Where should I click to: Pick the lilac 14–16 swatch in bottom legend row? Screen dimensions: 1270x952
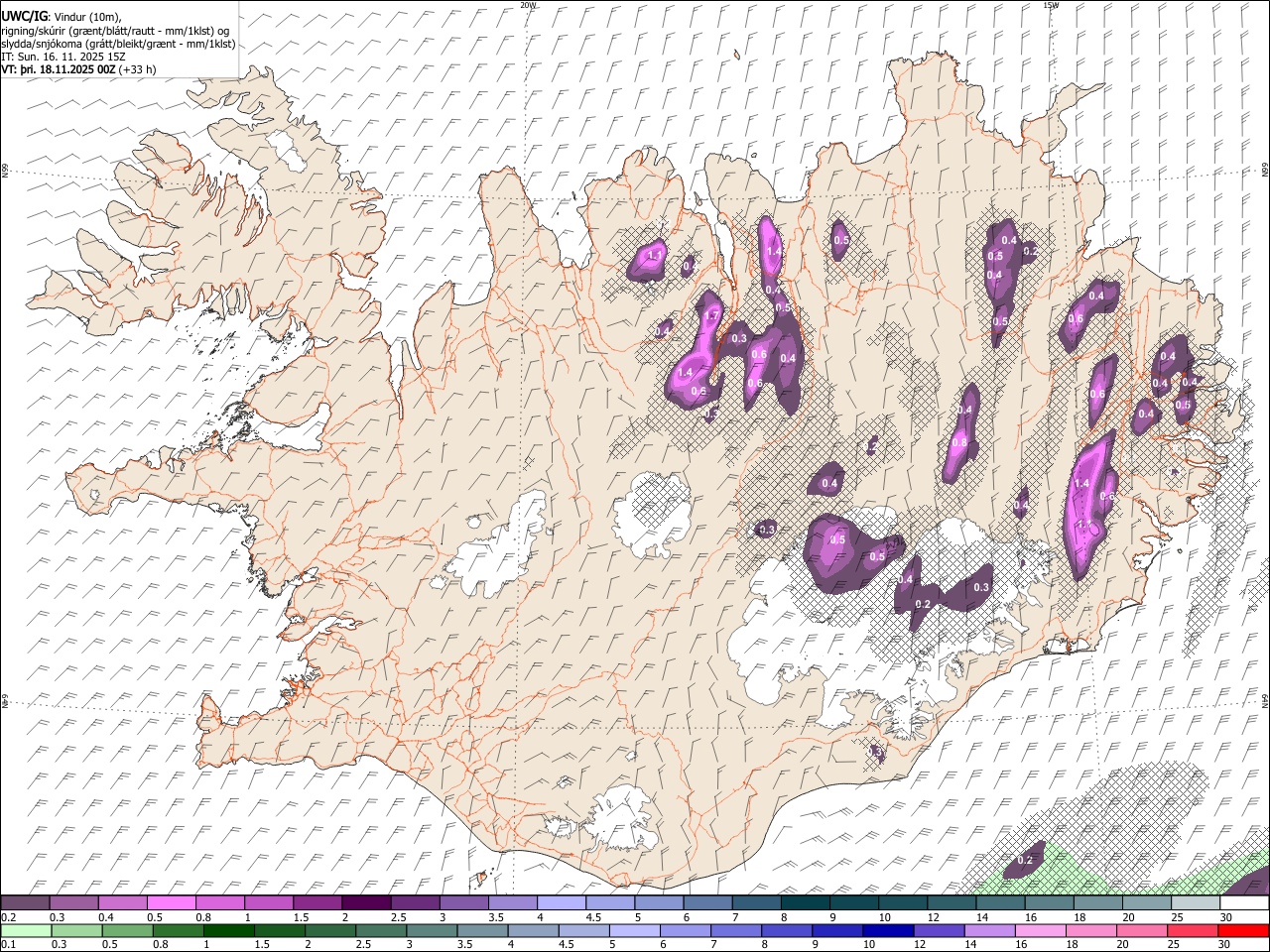(990, 930)
